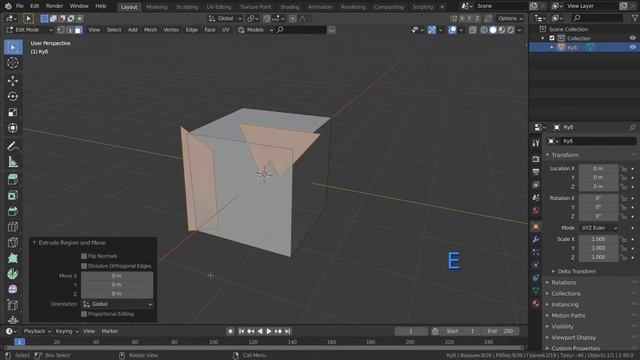Activate the Inset Faces tool
This screenshot has height=360, width=640.
[13, 195]
